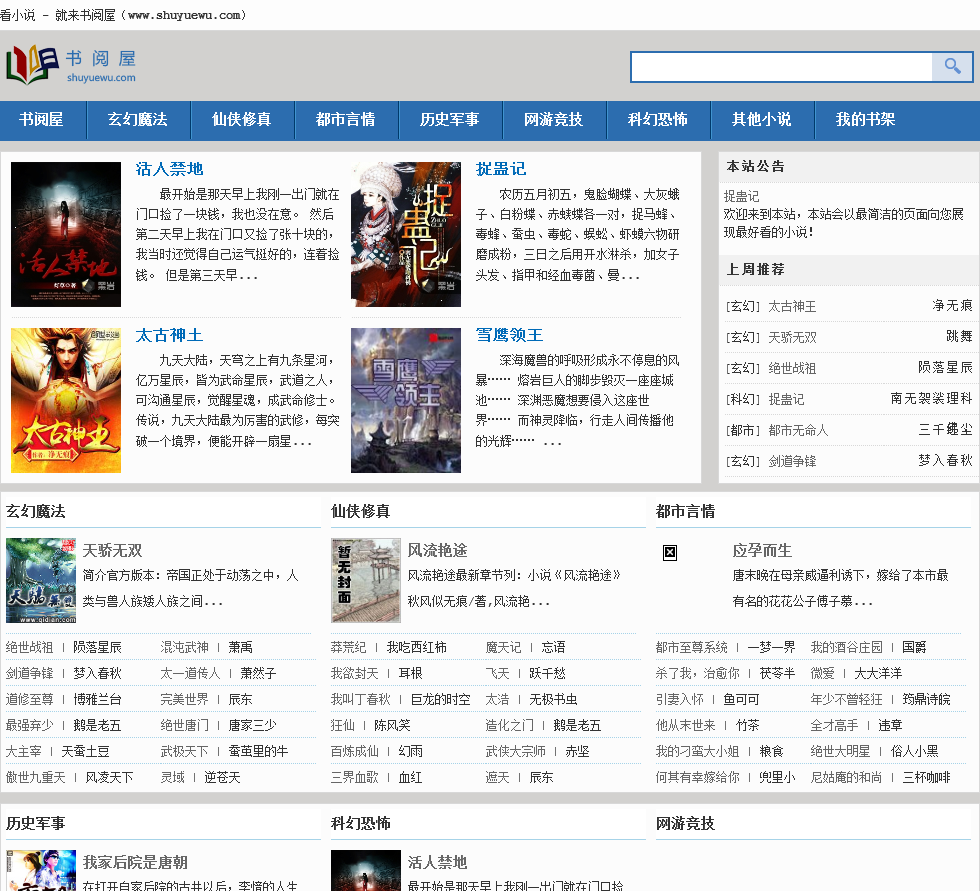Viewport: 980px width, 891px height.
Task: Open 傲世九重天 in the list
Action: (x=36, y=777)
